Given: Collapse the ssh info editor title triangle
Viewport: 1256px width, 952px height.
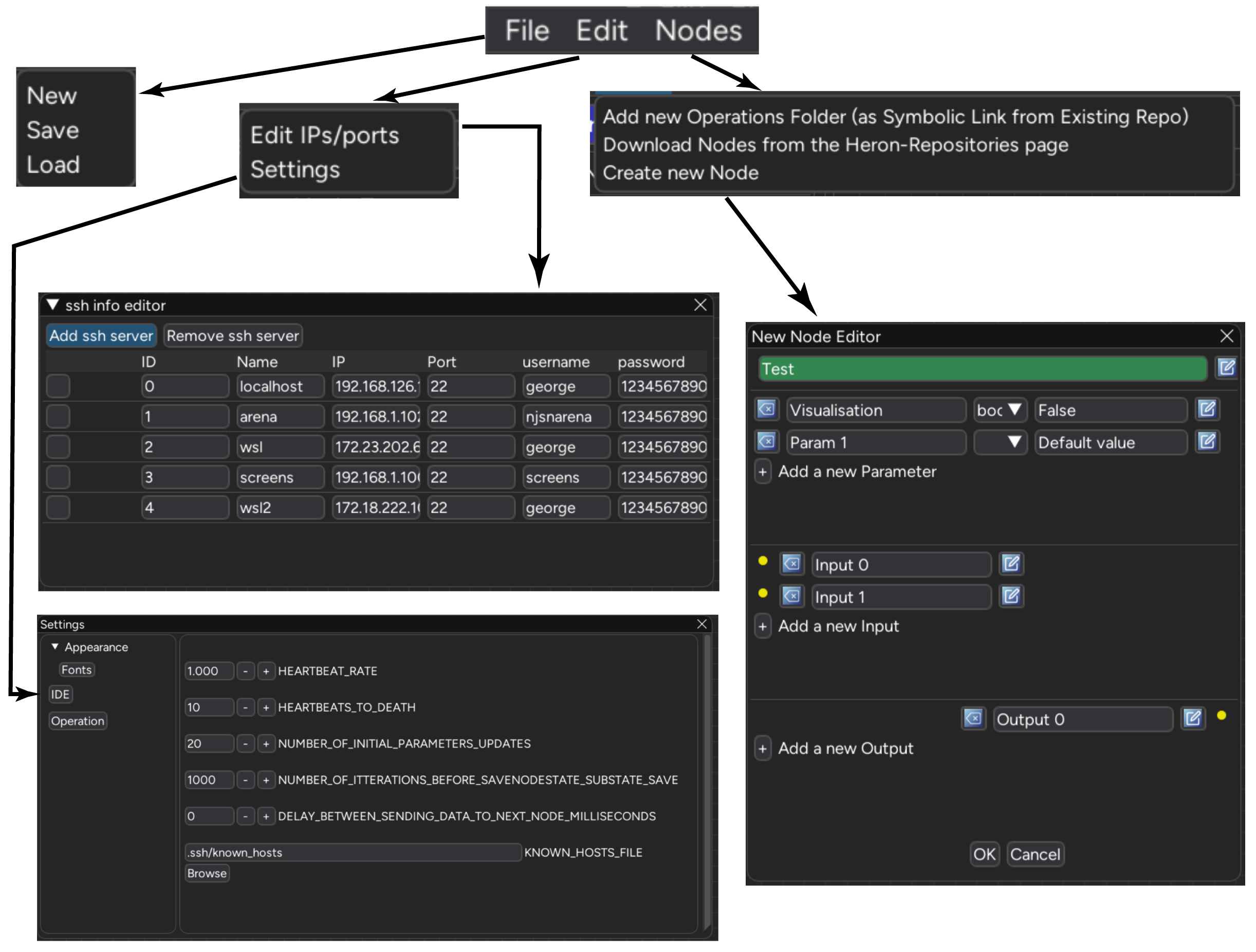Looking at the screenshot, I should (52, 305).
